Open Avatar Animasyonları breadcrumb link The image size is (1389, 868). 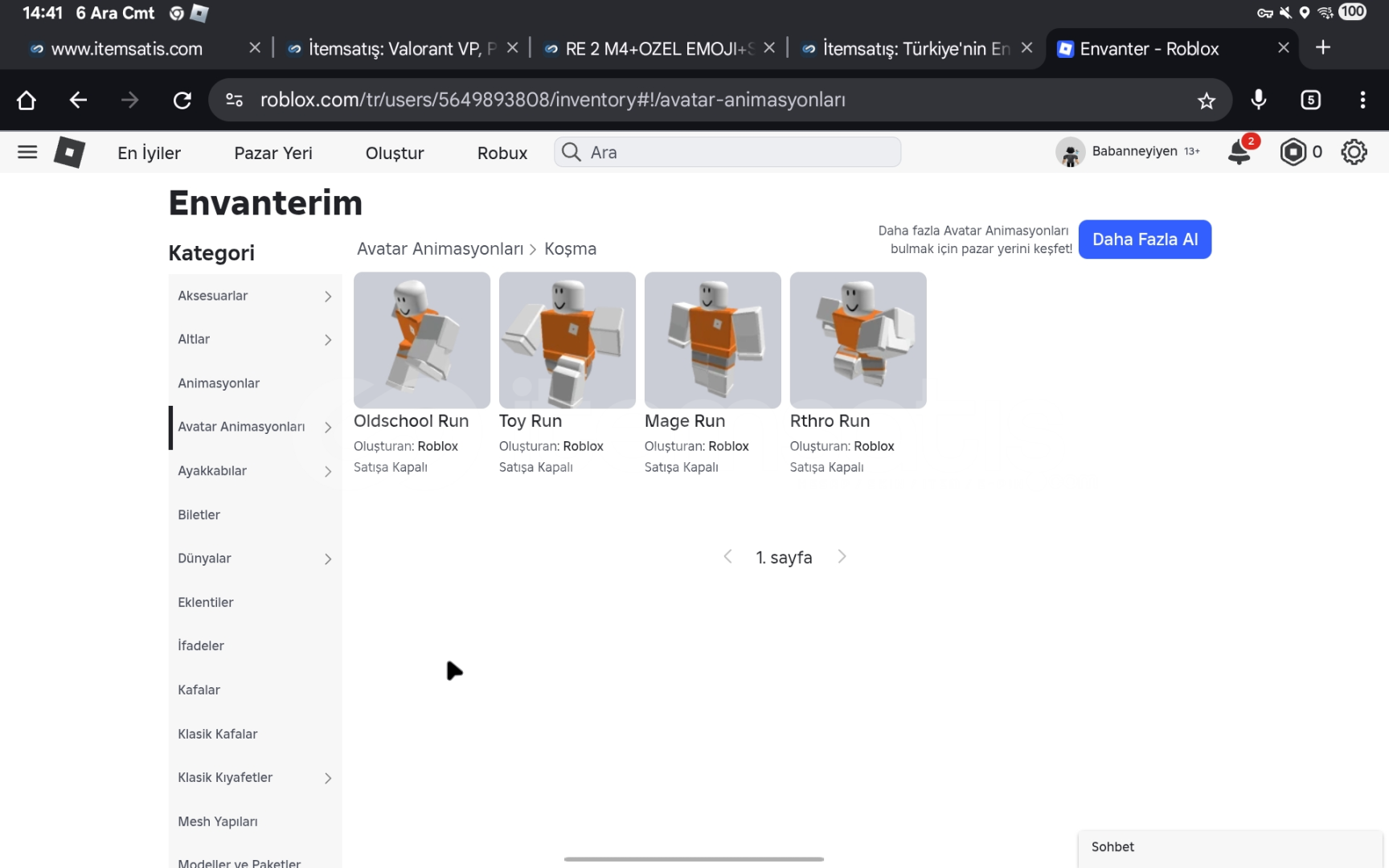pos(440,249)
